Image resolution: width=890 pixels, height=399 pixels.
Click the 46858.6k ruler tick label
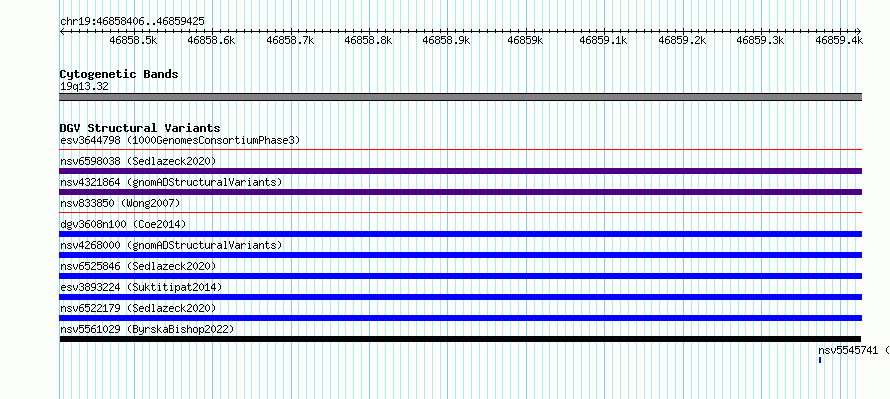212,40
